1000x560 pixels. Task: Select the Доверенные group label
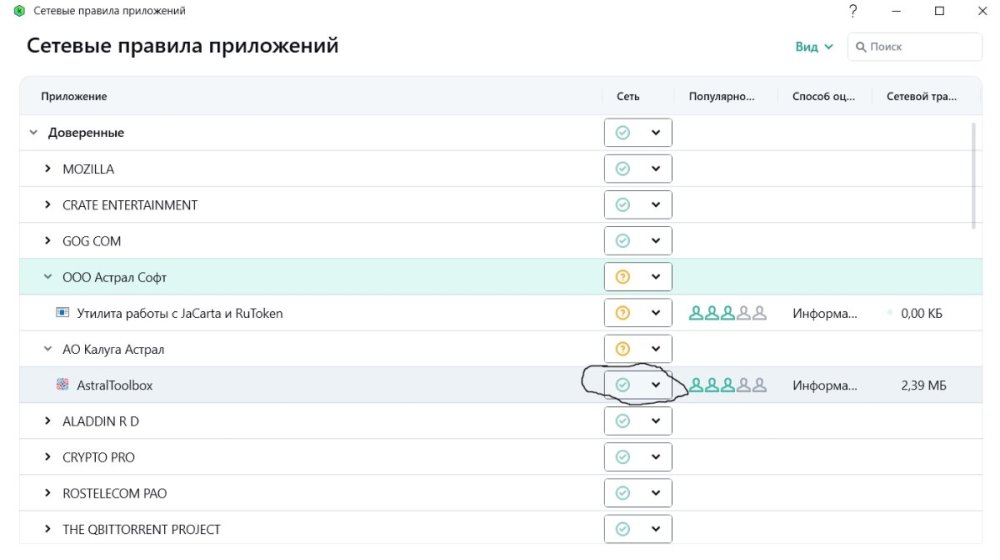[x=86, y=133]
